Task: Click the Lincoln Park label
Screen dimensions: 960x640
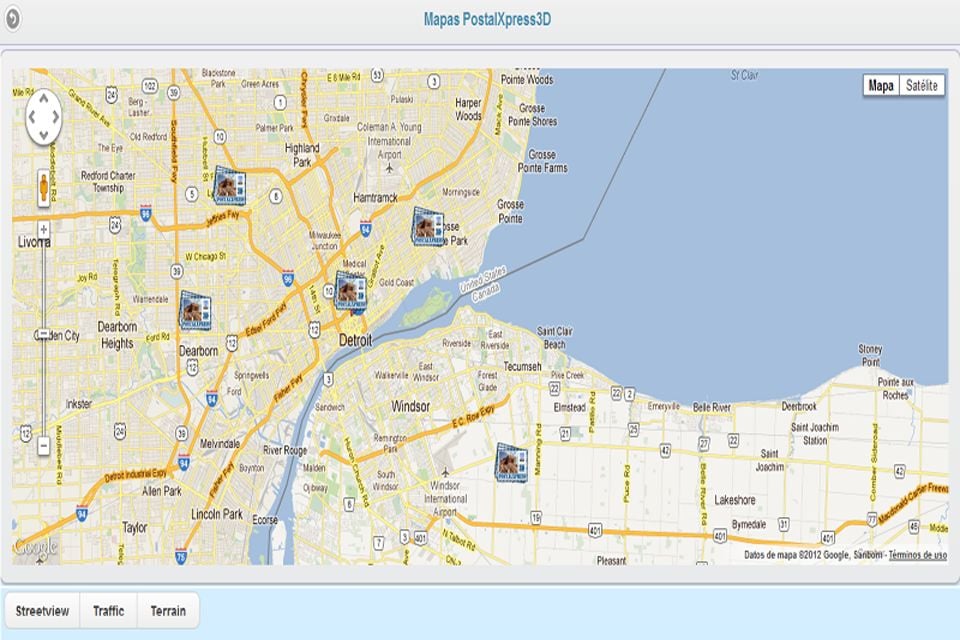Action: click(217, 514)
